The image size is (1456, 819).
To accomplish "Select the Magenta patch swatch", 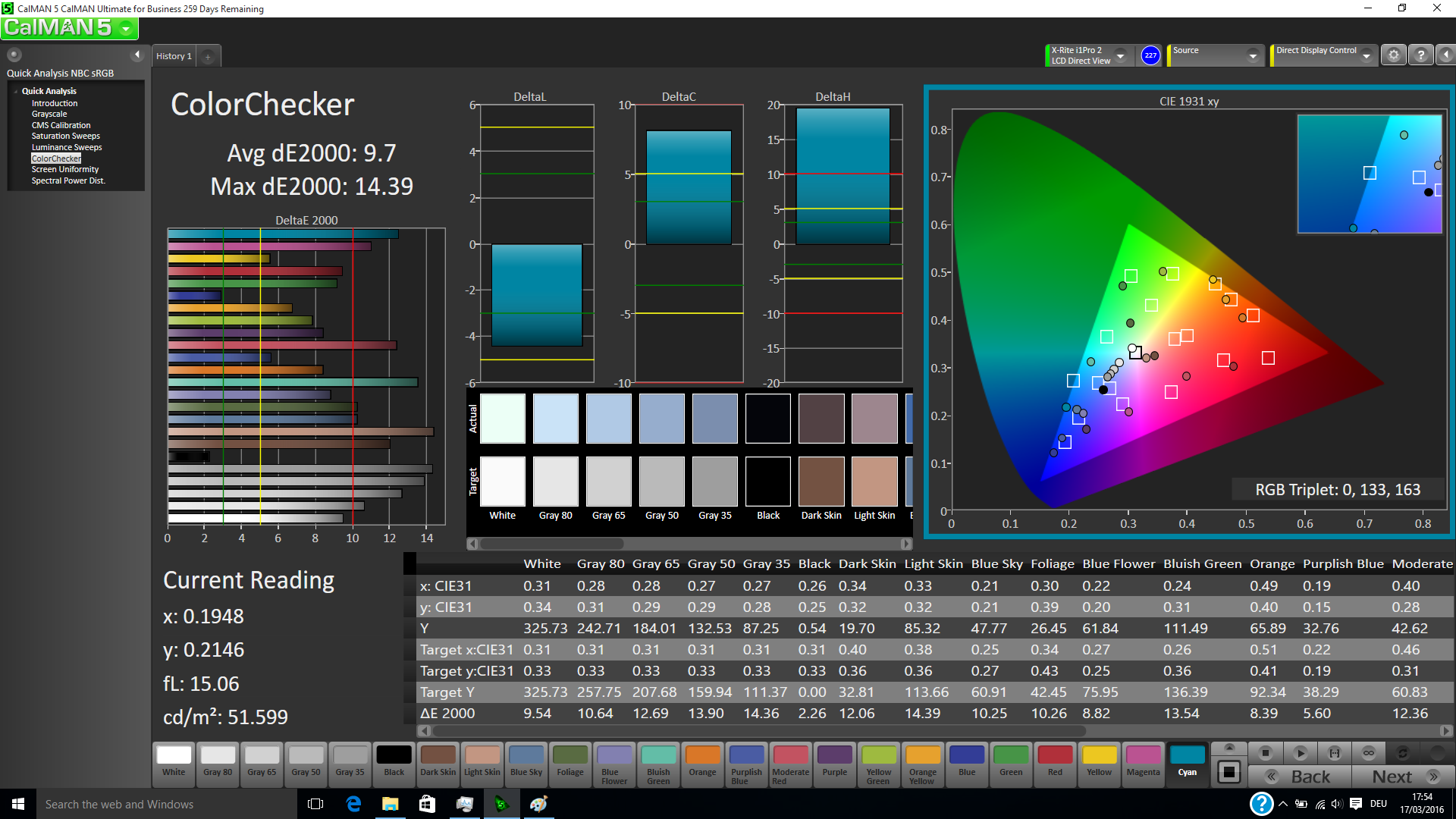I will click(1143, 764).
